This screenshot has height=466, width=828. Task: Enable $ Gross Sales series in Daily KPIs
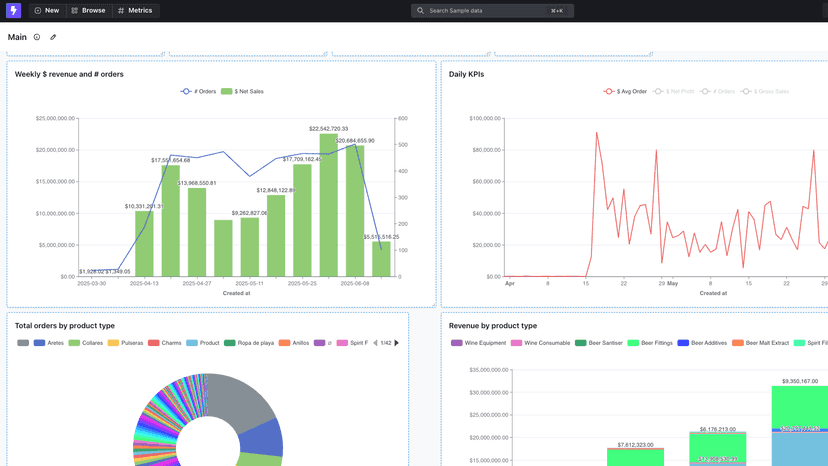click(x=765, y=91)
